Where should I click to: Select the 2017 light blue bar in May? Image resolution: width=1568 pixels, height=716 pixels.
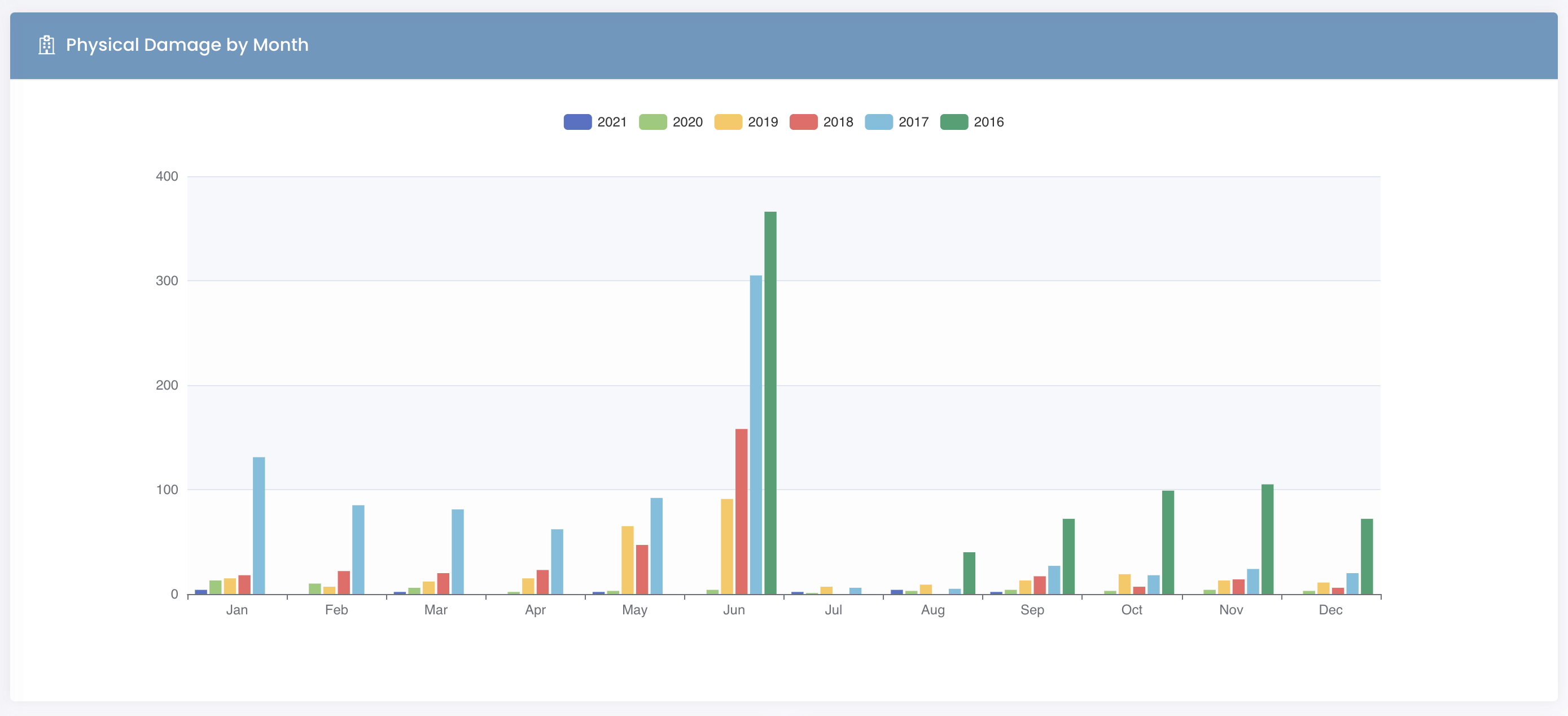tap(656, 545)
